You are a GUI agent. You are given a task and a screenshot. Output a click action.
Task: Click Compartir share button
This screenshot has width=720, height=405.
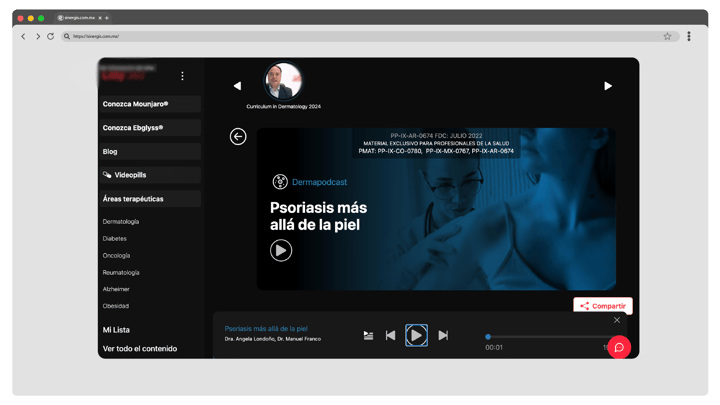(x=603, y=306)
